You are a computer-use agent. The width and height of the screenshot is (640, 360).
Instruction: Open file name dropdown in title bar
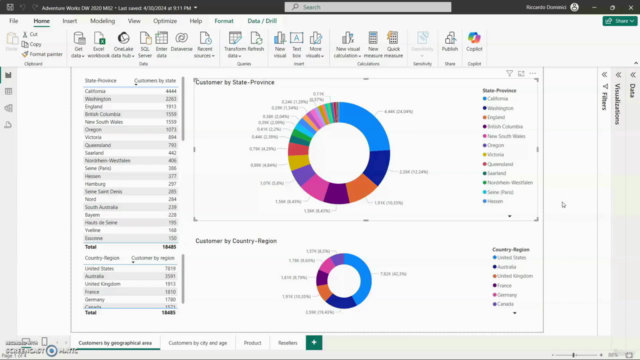click(196, 8)
